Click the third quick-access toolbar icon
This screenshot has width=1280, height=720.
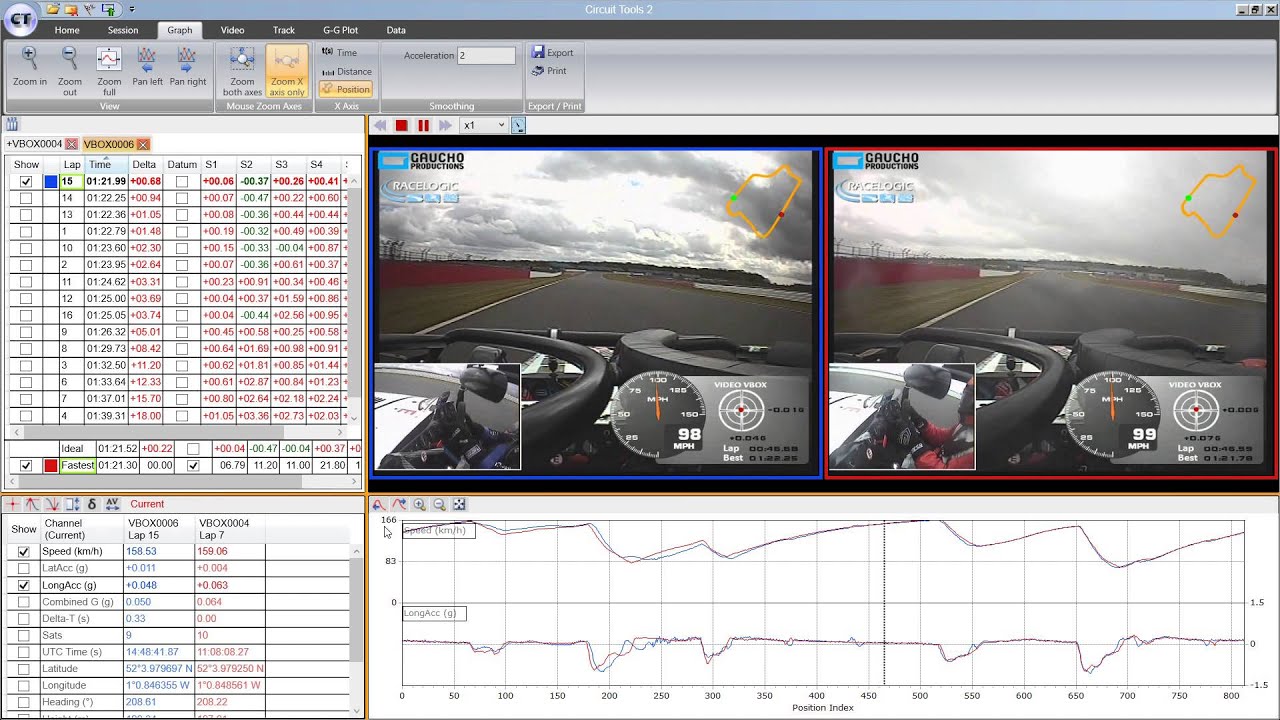click(x=90, y=9)
